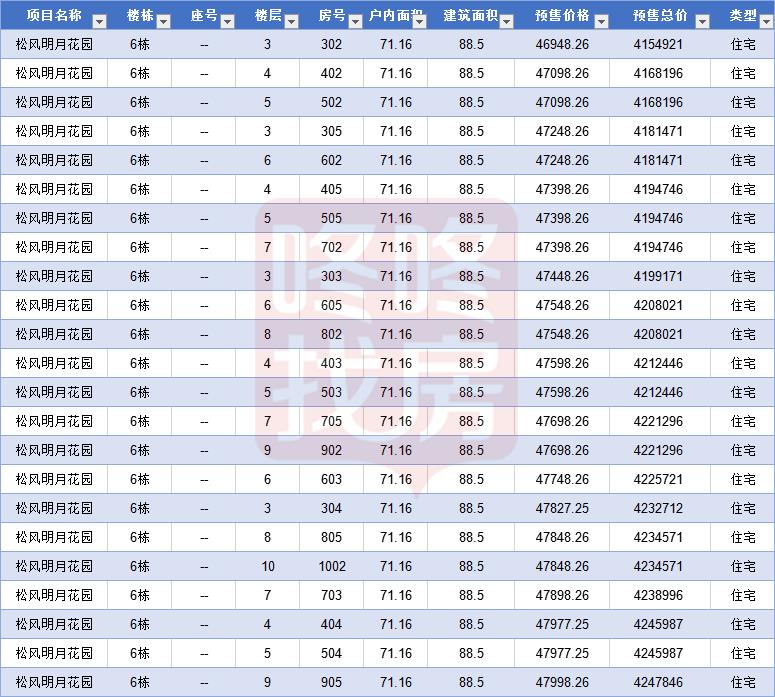The image size is (775, 697).
Task: Select the presale price cell 47748.26
Action: 561,479
